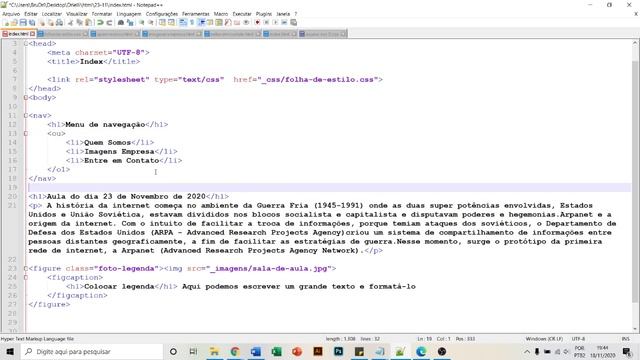Viewport: 640px width, 360px height.
Task: Open the Ferramentas menu
Action: tap(196, 14)
